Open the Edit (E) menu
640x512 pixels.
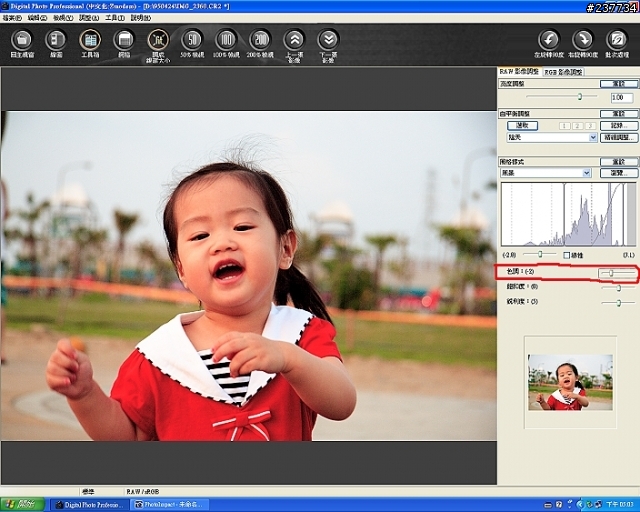point(37,18)
